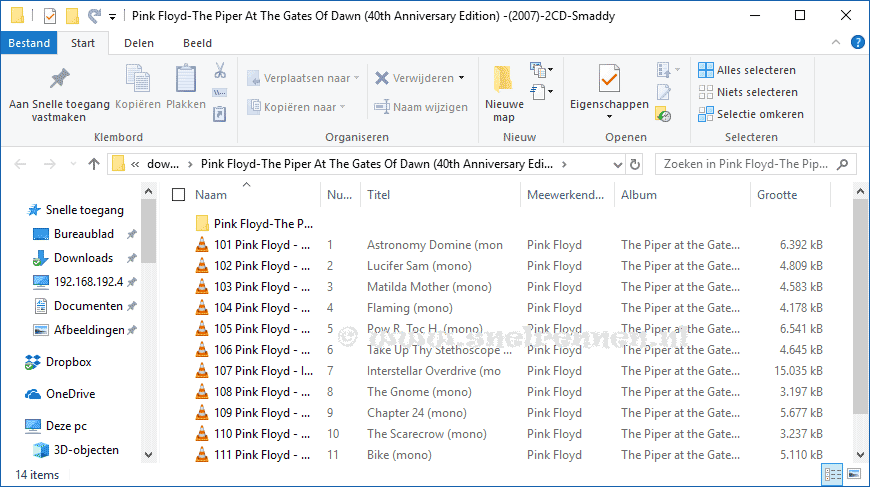Open Eigenschappen properties icon
This screenshot has height=487, width=870.
coord(609,78)
